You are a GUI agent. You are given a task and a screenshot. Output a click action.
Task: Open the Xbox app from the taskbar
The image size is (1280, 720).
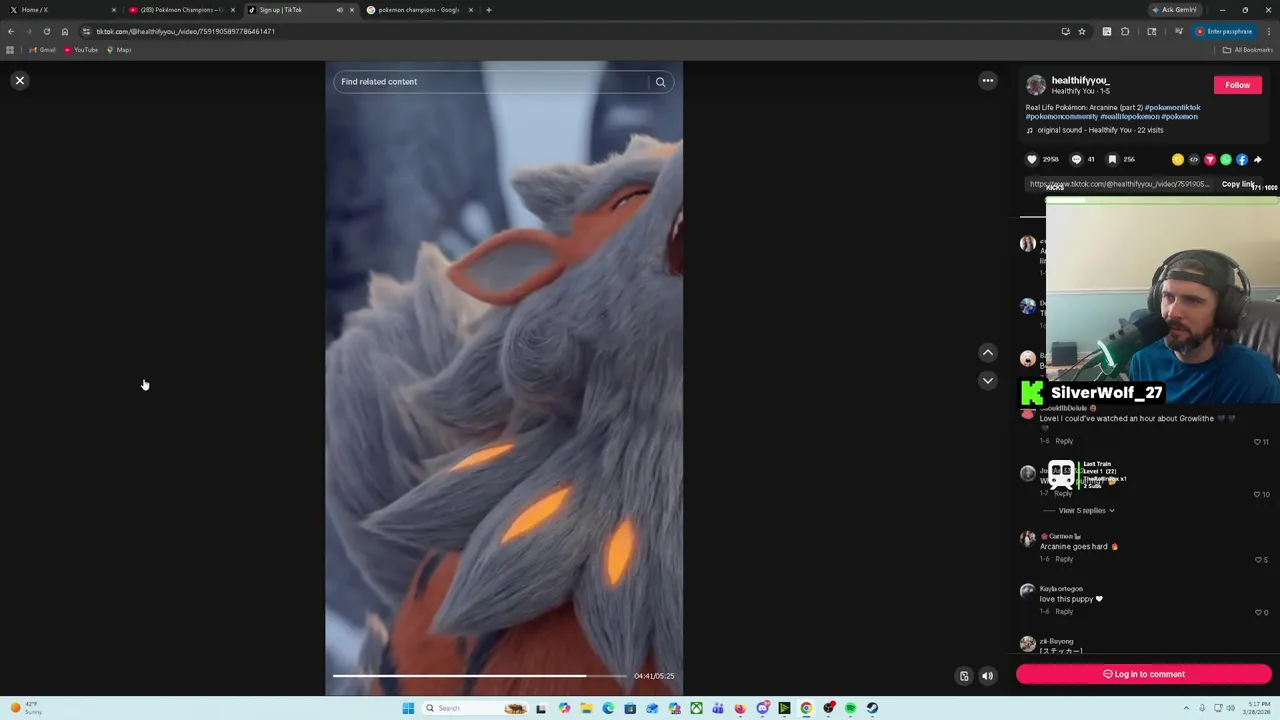pos(696,708)
